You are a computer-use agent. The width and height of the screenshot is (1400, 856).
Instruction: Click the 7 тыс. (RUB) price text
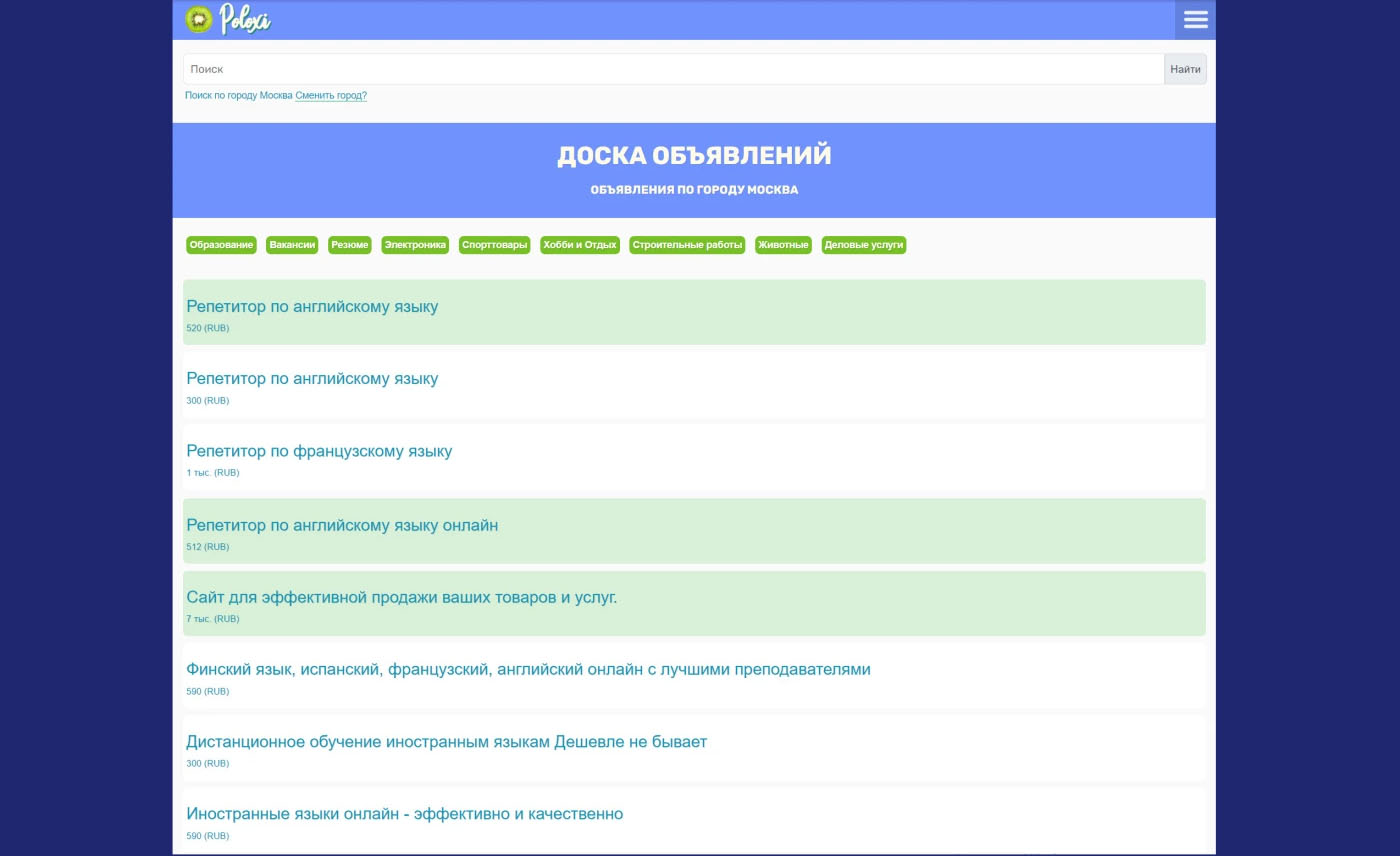[x=213, y=619]
